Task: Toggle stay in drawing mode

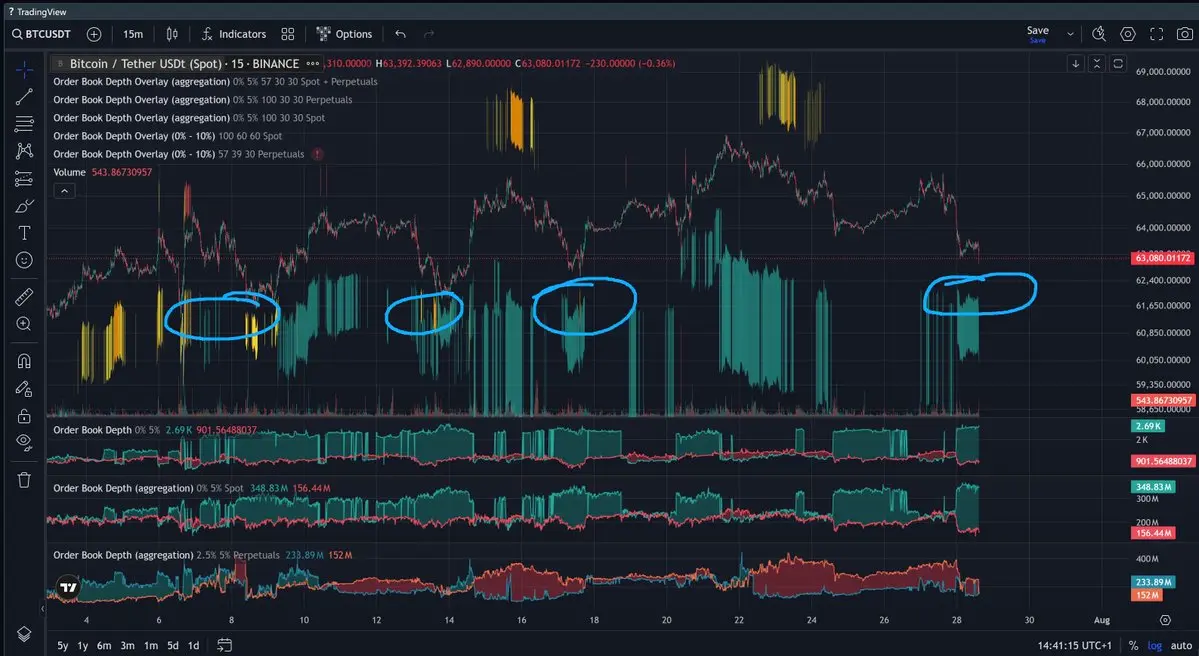Action: click(x=24, y=388)
